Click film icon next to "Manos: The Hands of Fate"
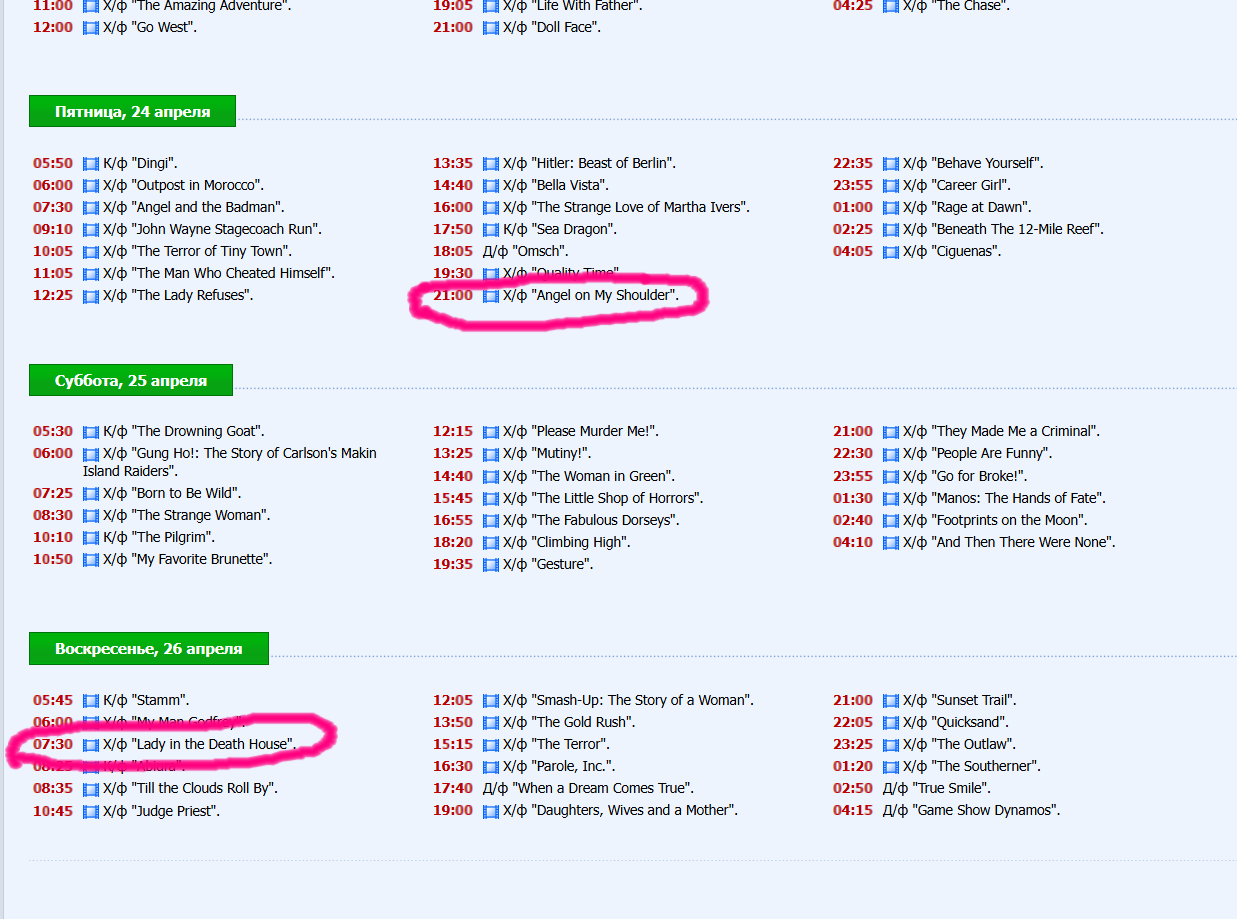The width and height of the screenshot is (1237, 919). pyautogui.click(x=891, y=499)
